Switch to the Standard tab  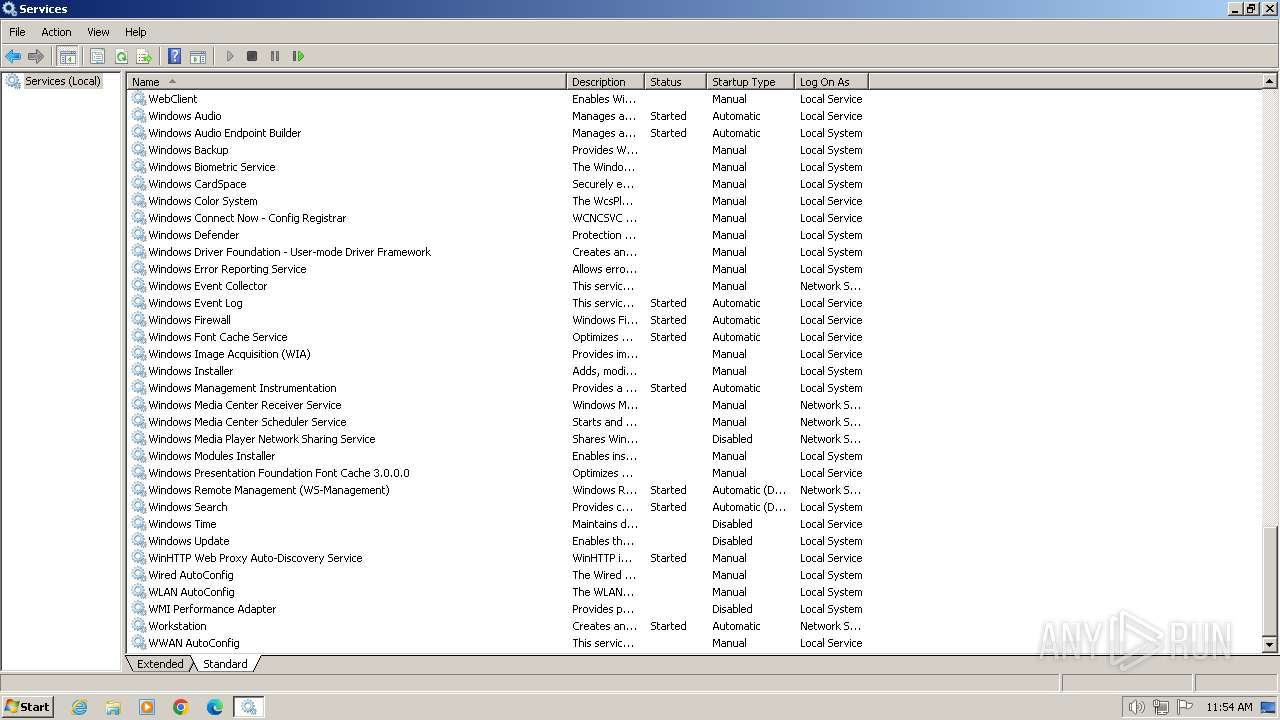pos(225,664)
